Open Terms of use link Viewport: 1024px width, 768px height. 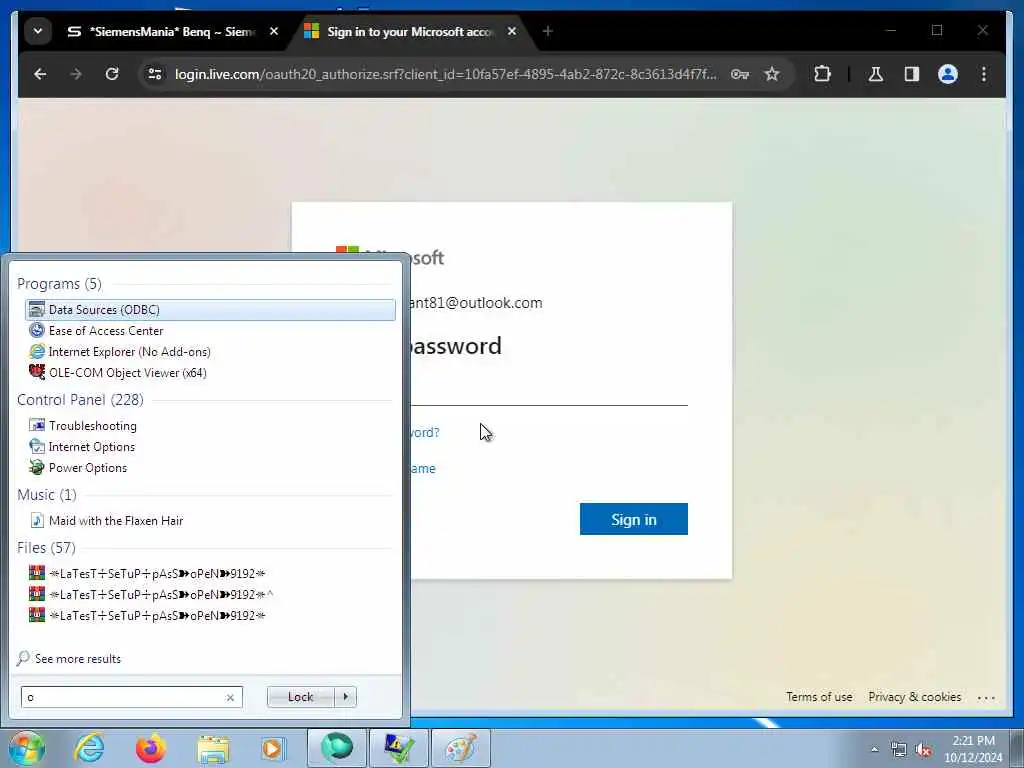coord(819,697)
